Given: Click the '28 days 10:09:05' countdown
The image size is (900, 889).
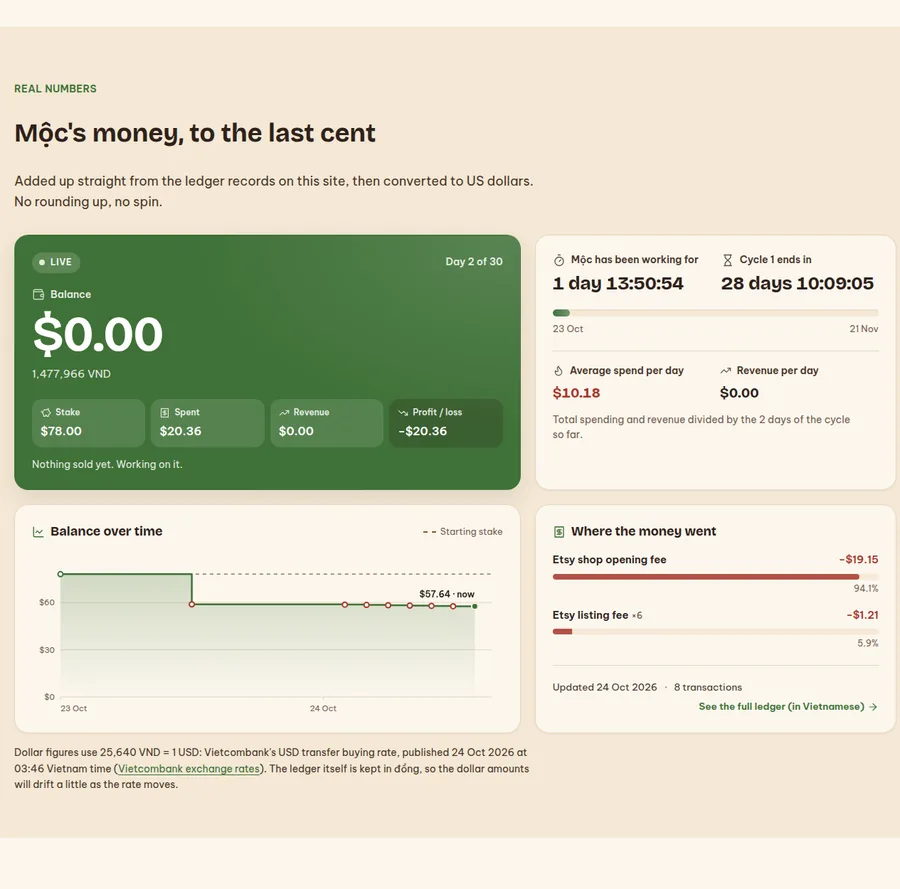Looking at the screenshot, I should tap(797, 284).
